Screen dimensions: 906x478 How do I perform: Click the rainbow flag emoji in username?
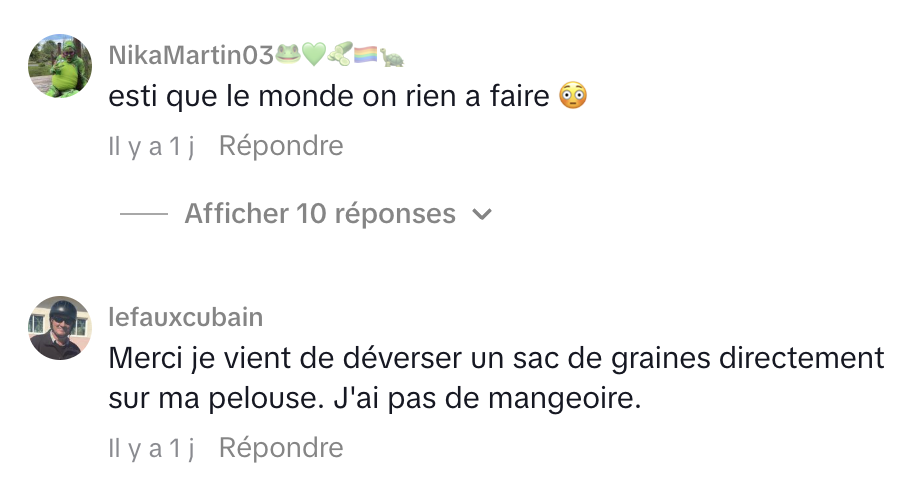click(365, 55)
